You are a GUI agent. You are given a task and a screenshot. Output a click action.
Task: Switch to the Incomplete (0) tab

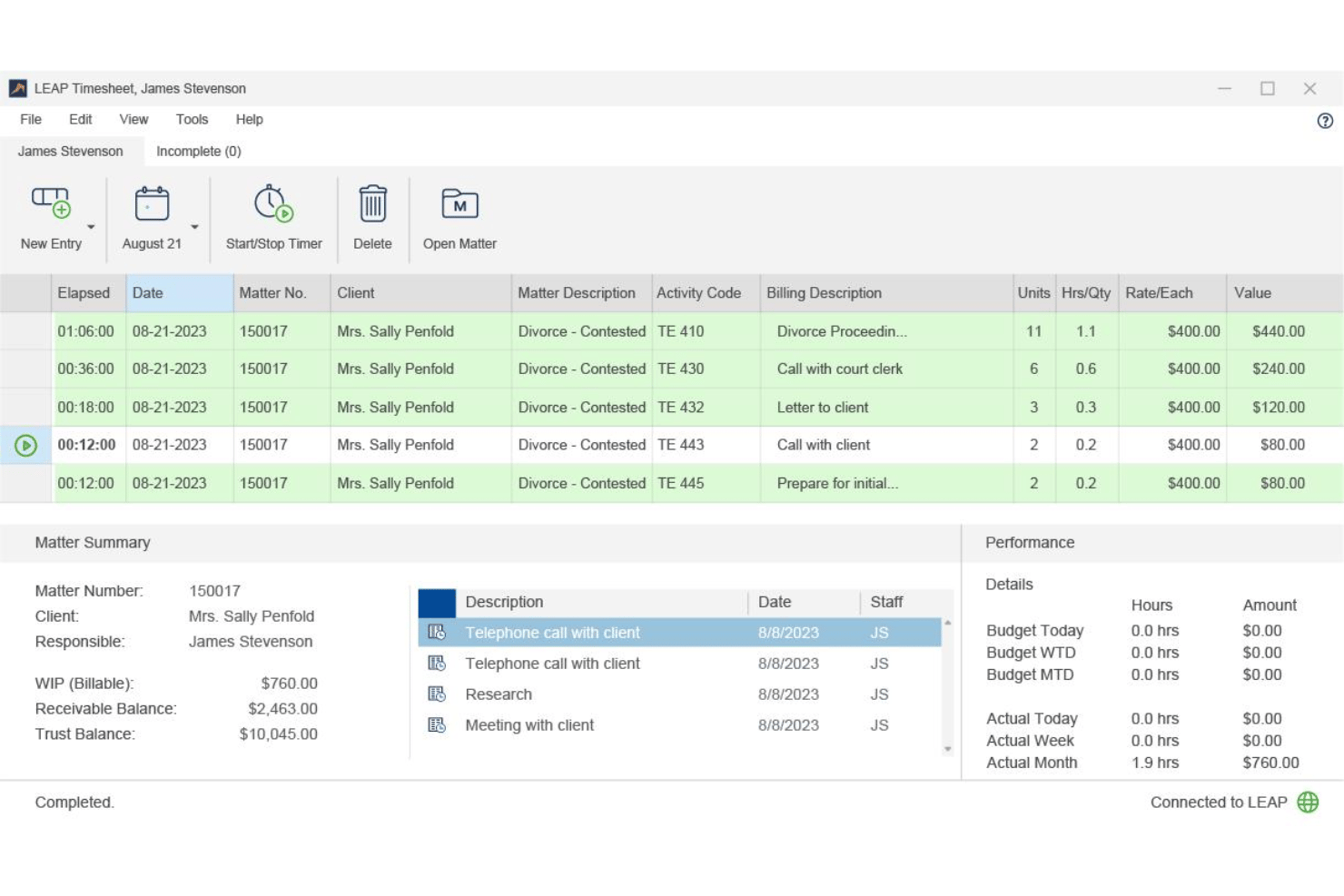click(199, 152)
